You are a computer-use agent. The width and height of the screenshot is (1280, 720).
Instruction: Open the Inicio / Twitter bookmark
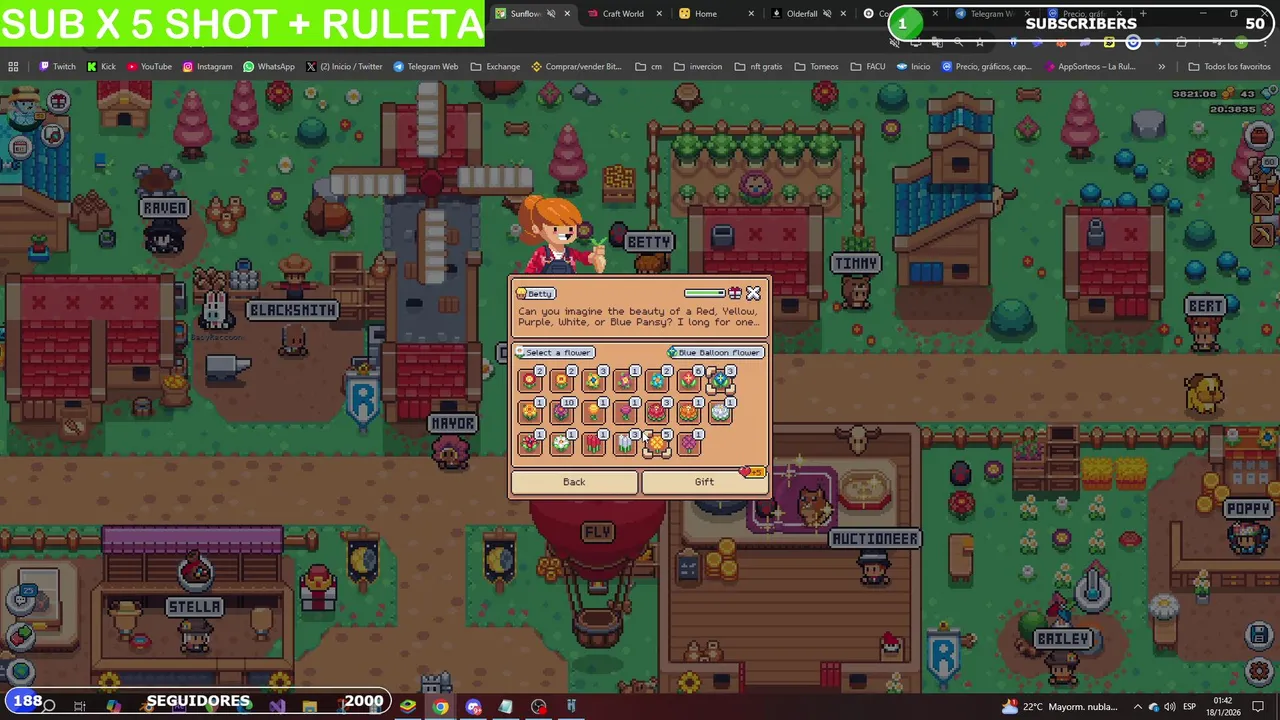click(344, 67)
